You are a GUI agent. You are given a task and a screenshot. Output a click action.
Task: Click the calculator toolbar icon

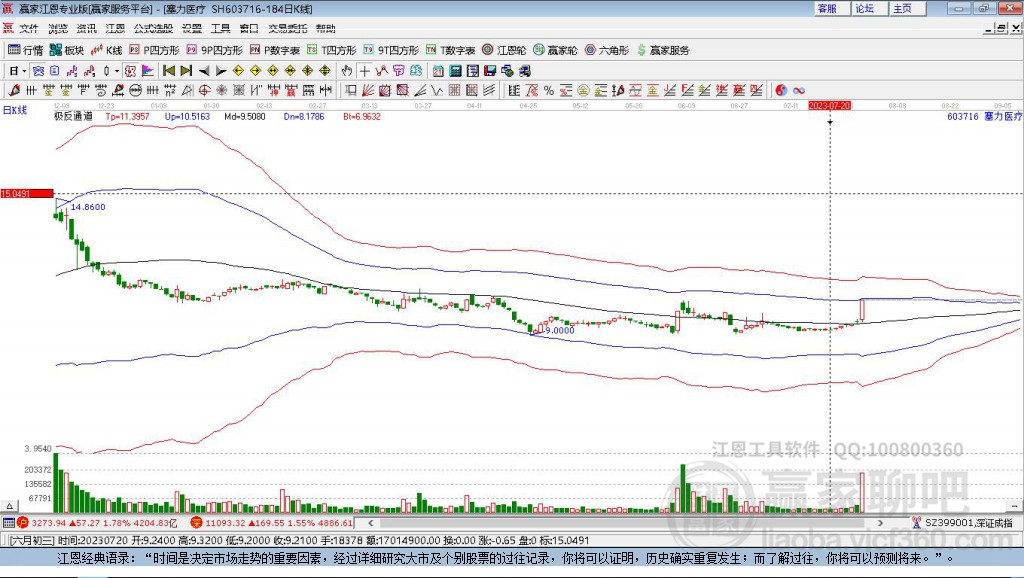455,71
